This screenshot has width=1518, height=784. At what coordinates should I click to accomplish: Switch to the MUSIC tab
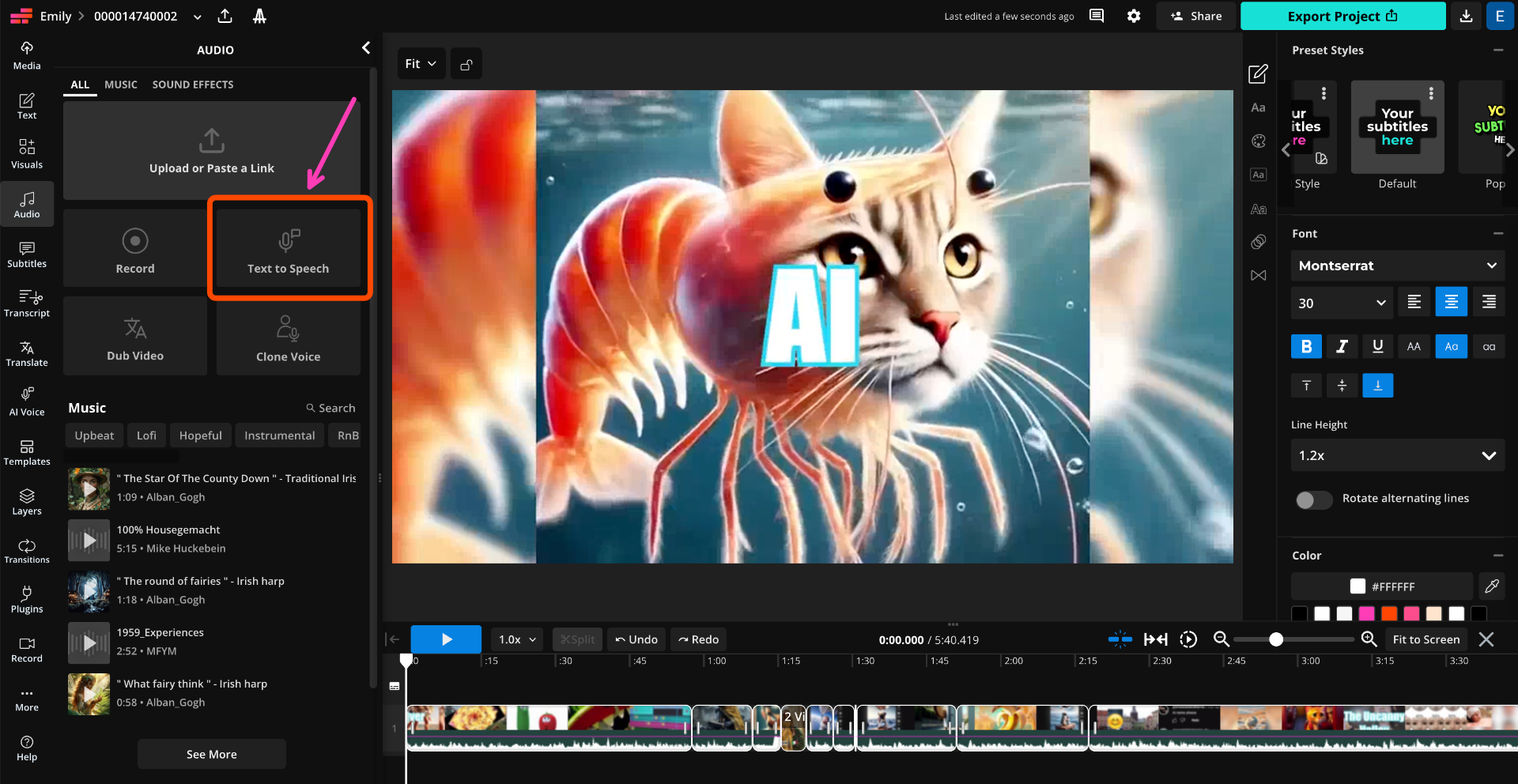[x=121, y=85]
